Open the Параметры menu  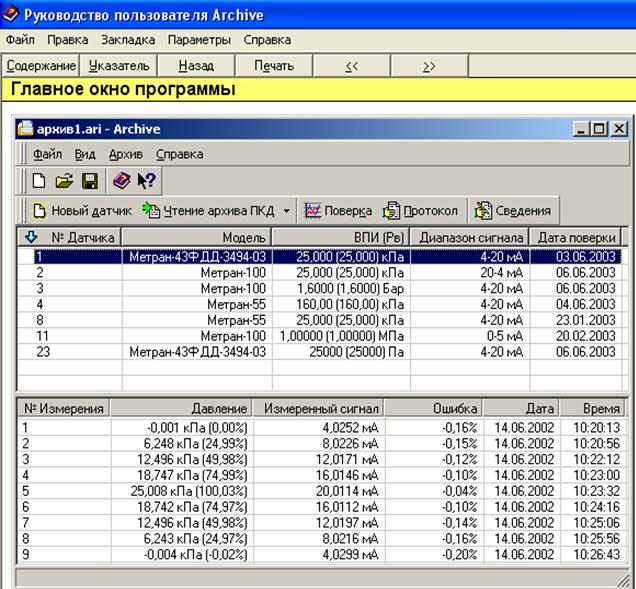[199, 40]
